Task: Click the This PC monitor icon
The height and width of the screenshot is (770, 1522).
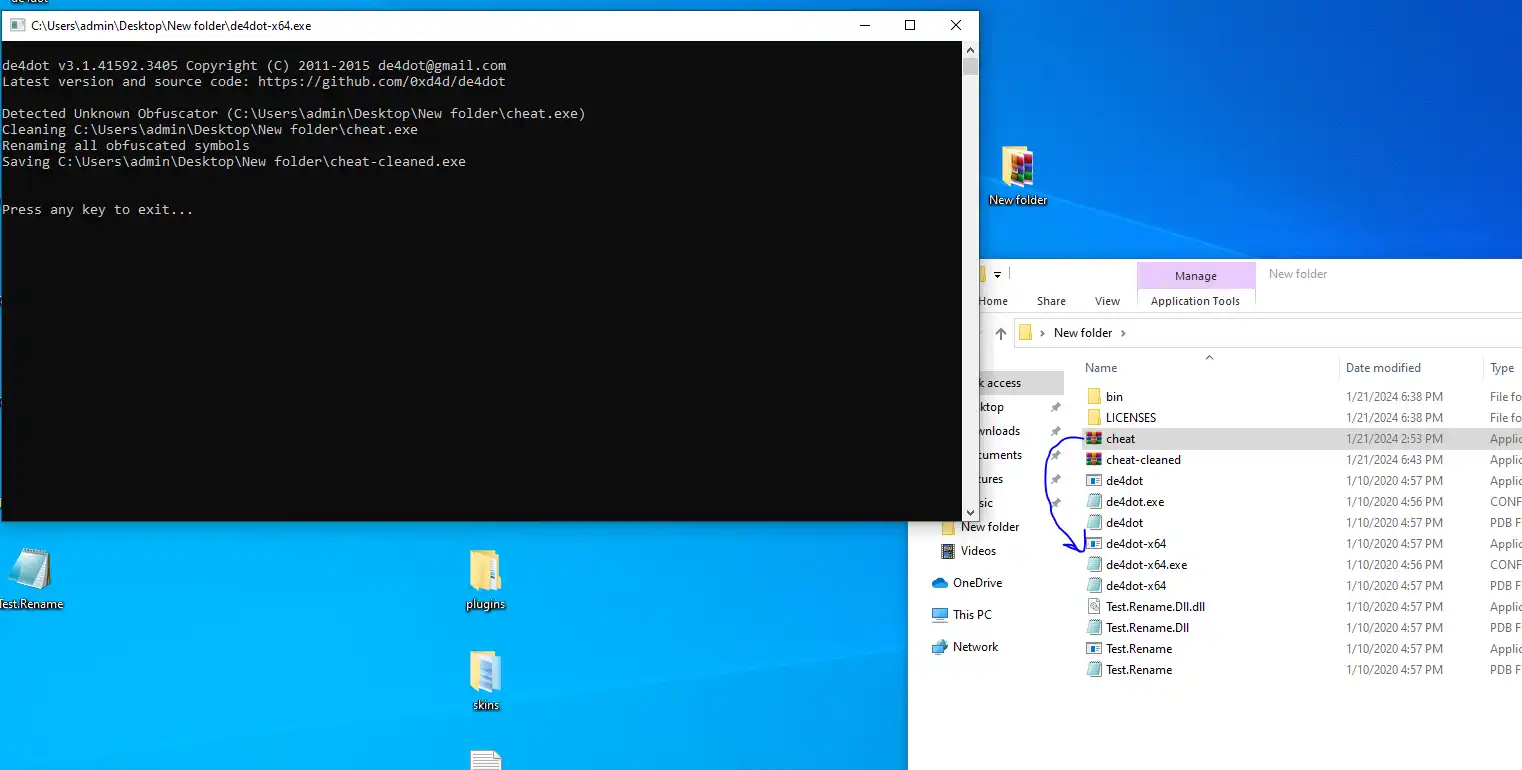Action: click(939, 615)
